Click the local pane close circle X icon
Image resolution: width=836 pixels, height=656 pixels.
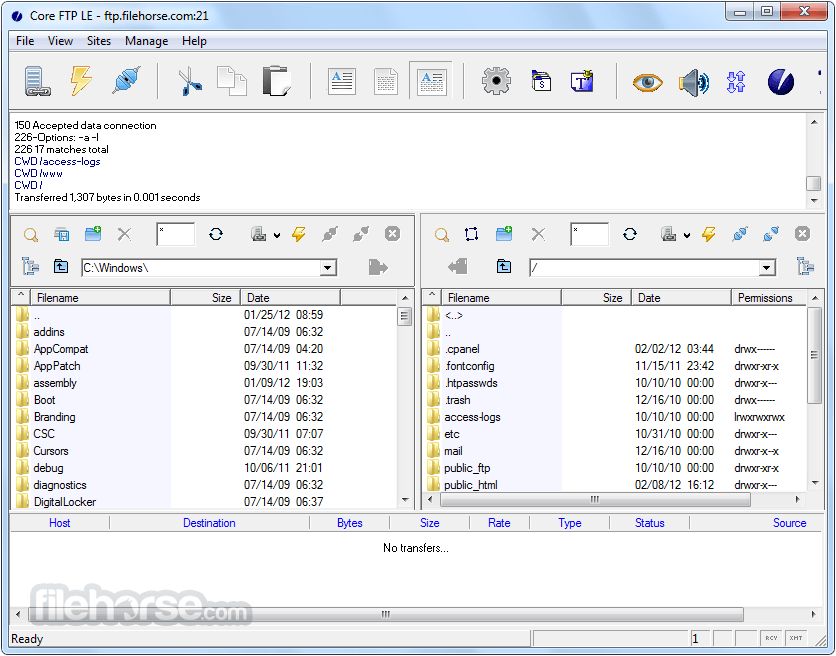click(392, 234)
